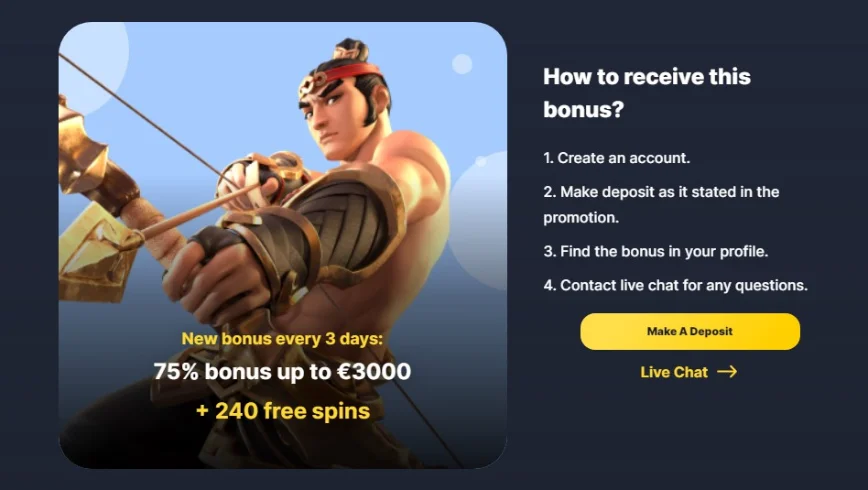Click the 'New bonus every 3 days' caption
Viewport: 868px width, 490px height.
pos(282,338)
